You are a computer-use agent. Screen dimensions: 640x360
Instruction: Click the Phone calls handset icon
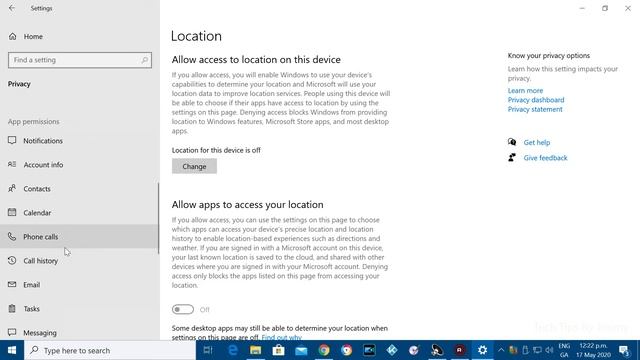pos(12,236)
